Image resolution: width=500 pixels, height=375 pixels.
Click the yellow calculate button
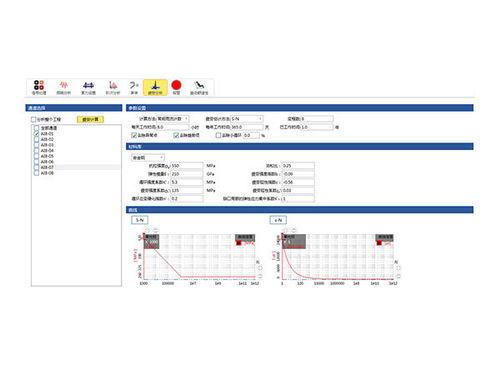click(x=90, y=119)
